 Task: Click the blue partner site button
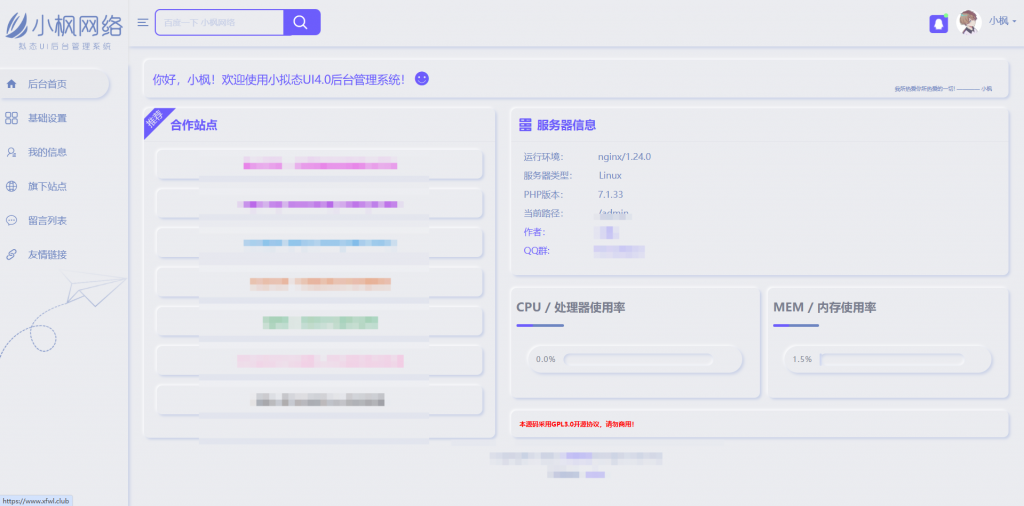point(319,242)
